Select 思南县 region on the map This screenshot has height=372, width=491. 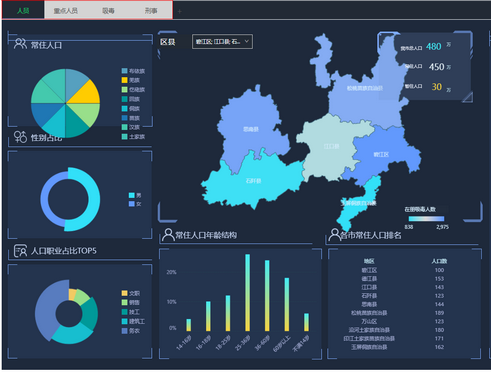[x=251, y=129]
